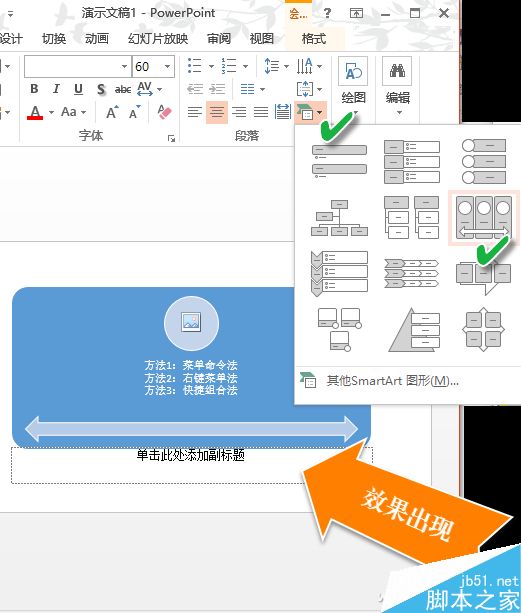Center align text

coord(217,112)
